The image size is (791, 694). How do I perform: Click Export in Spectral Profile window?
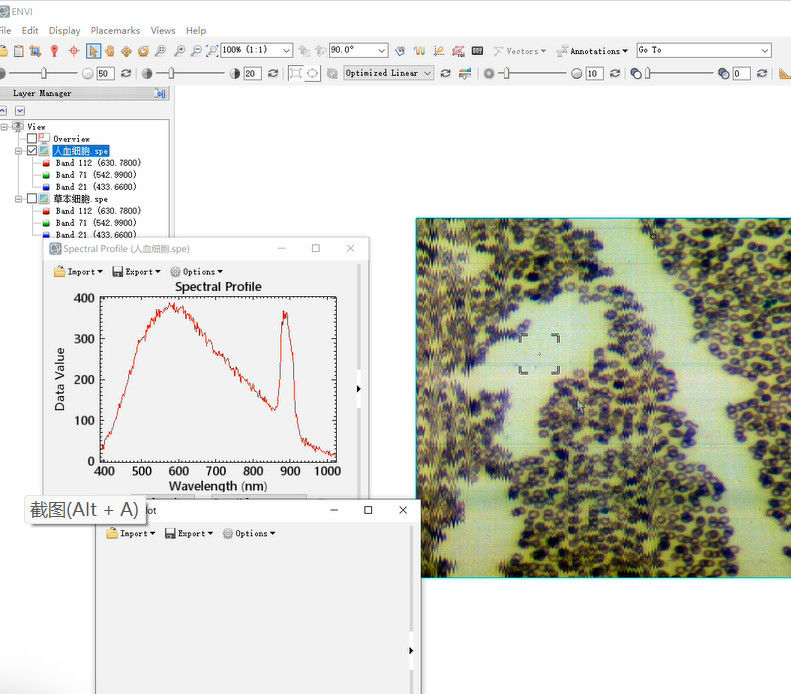point(137,271)
